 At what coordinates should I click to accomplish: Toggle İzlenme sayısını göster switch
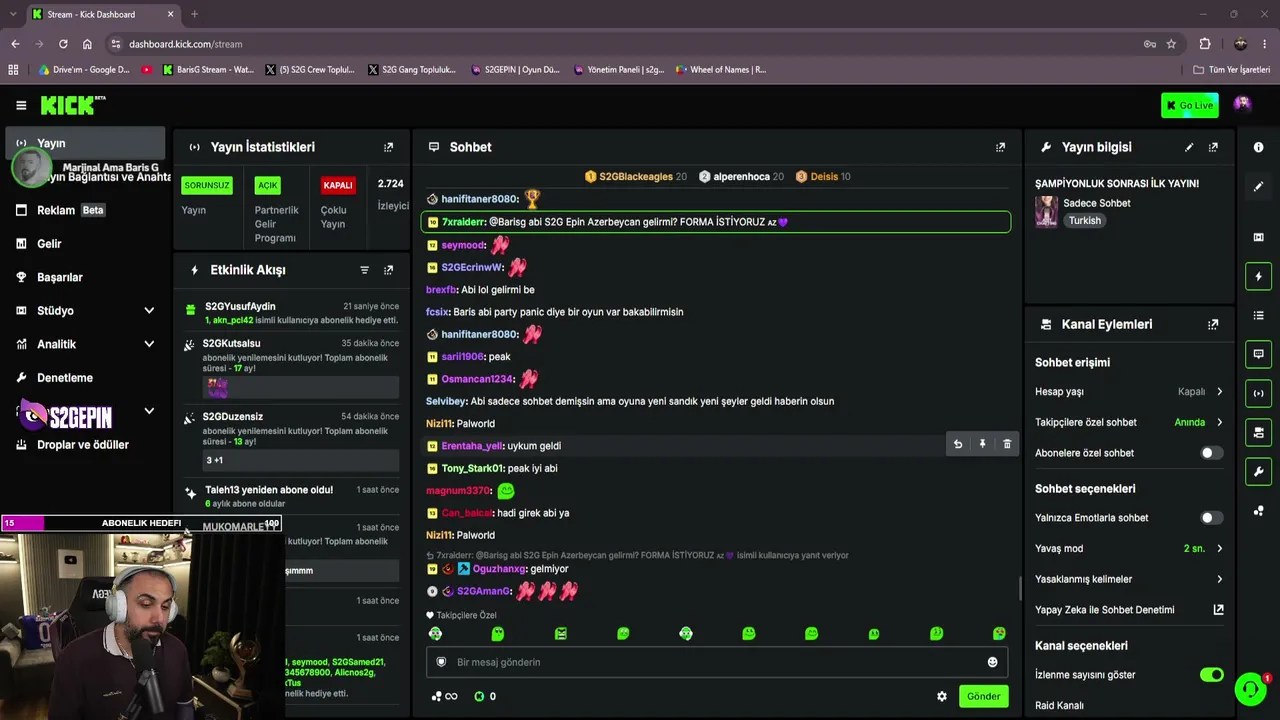click(x=1211, y=675)
